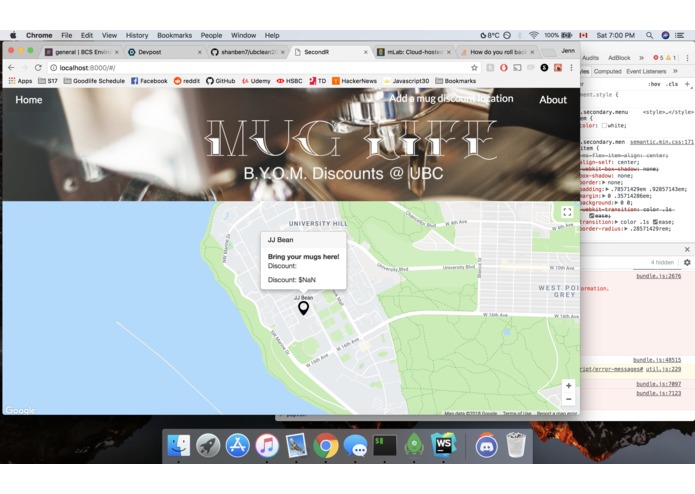Show more DevTools panels chevron after AdBlock
695x494 pixels.
tap(641, 58)
